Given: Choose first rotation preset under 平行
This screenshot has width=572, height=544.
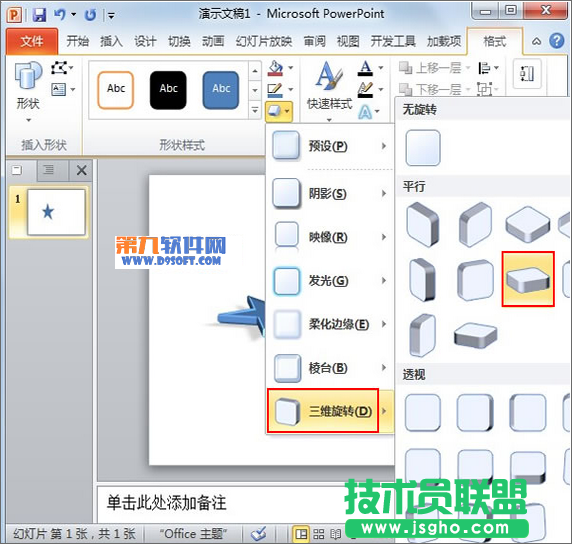Looking at the screenshot, I should coord(423,225).
